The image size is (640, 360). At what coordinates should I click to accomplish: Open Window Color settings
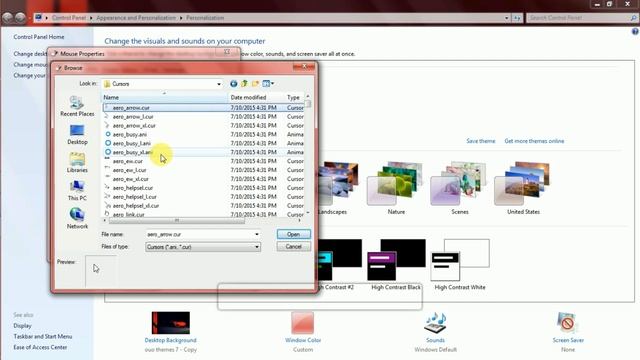303,331
